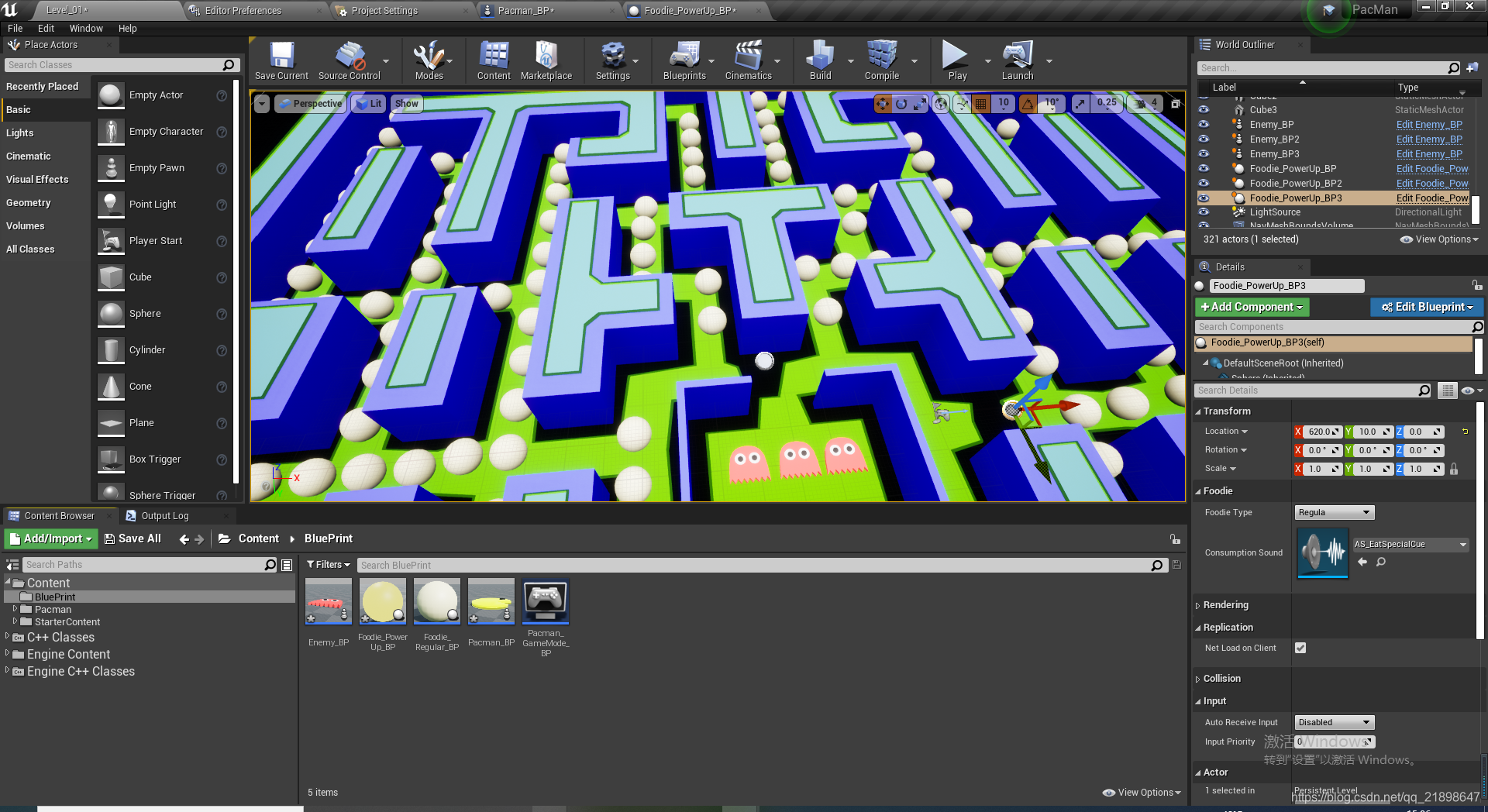Image resolution: width=1488 pixels, height=812 pixels.
Task: Open Foodie_Regular_BP asset thumbnail
Action: 436,601
